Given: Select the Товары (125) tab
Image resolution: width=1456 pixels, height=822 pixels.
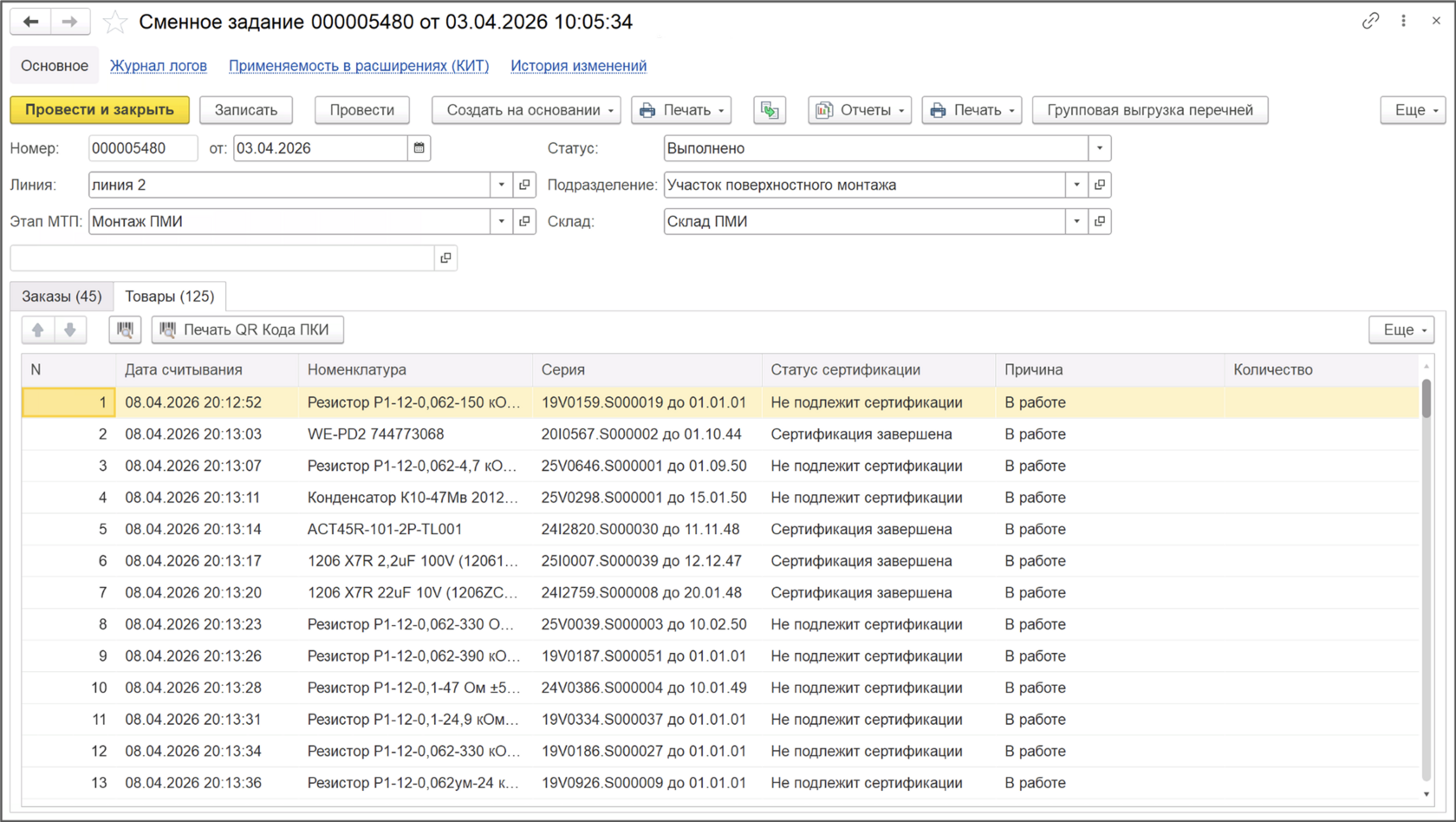Looking at the screenshot, I should point(170,297).
